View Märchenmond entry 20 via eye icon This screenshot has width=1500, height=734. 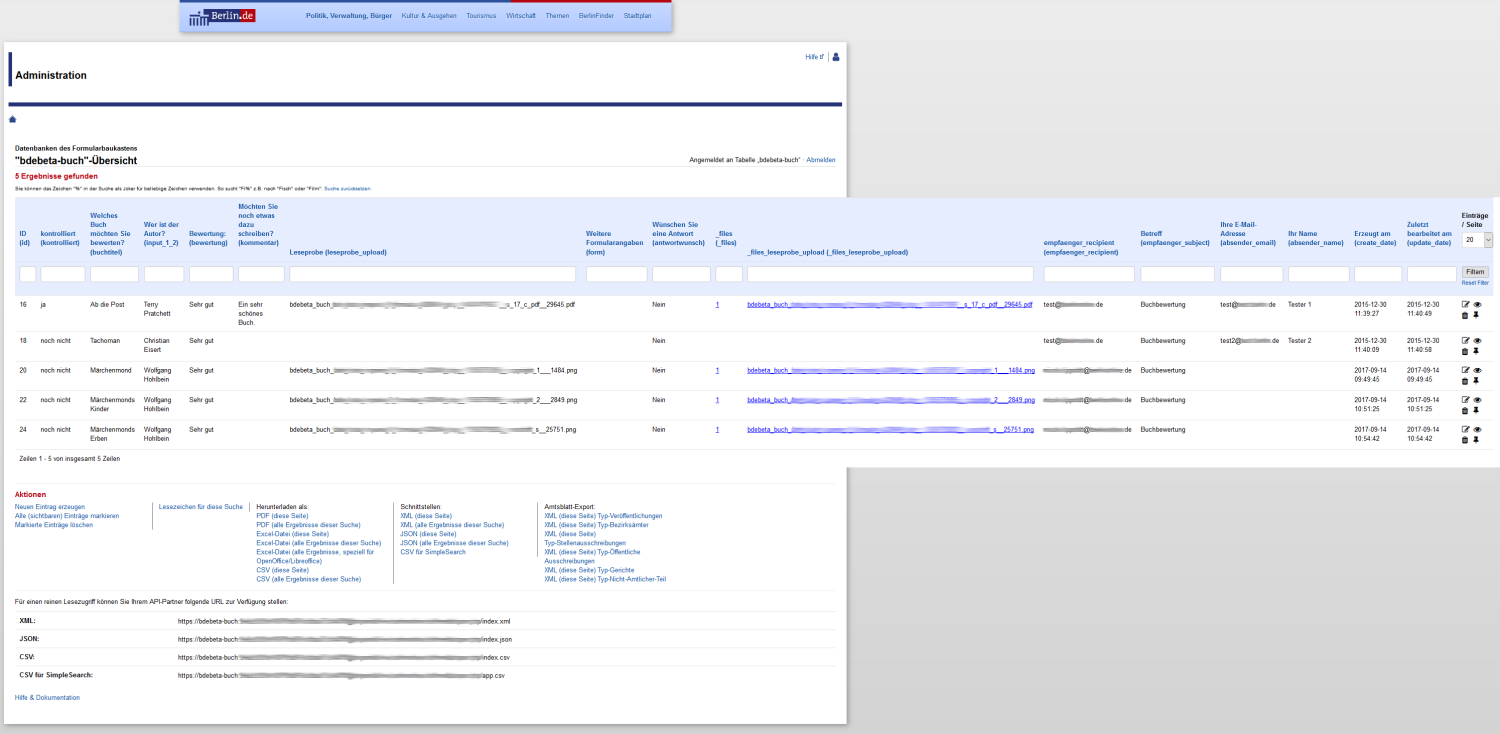(1477, 370)
